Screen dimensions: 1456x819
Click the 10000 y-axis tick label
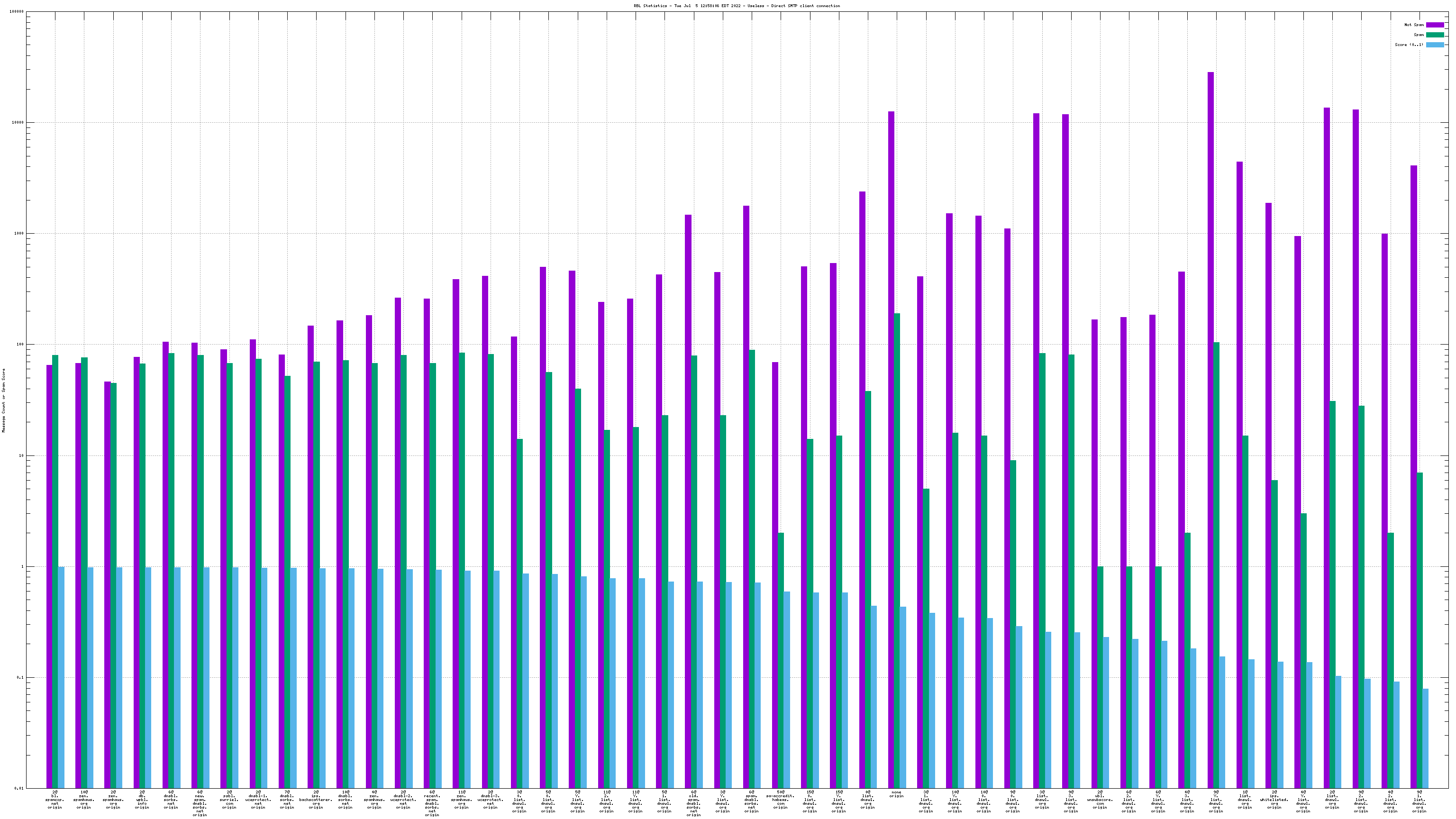[x=18, y=123]
